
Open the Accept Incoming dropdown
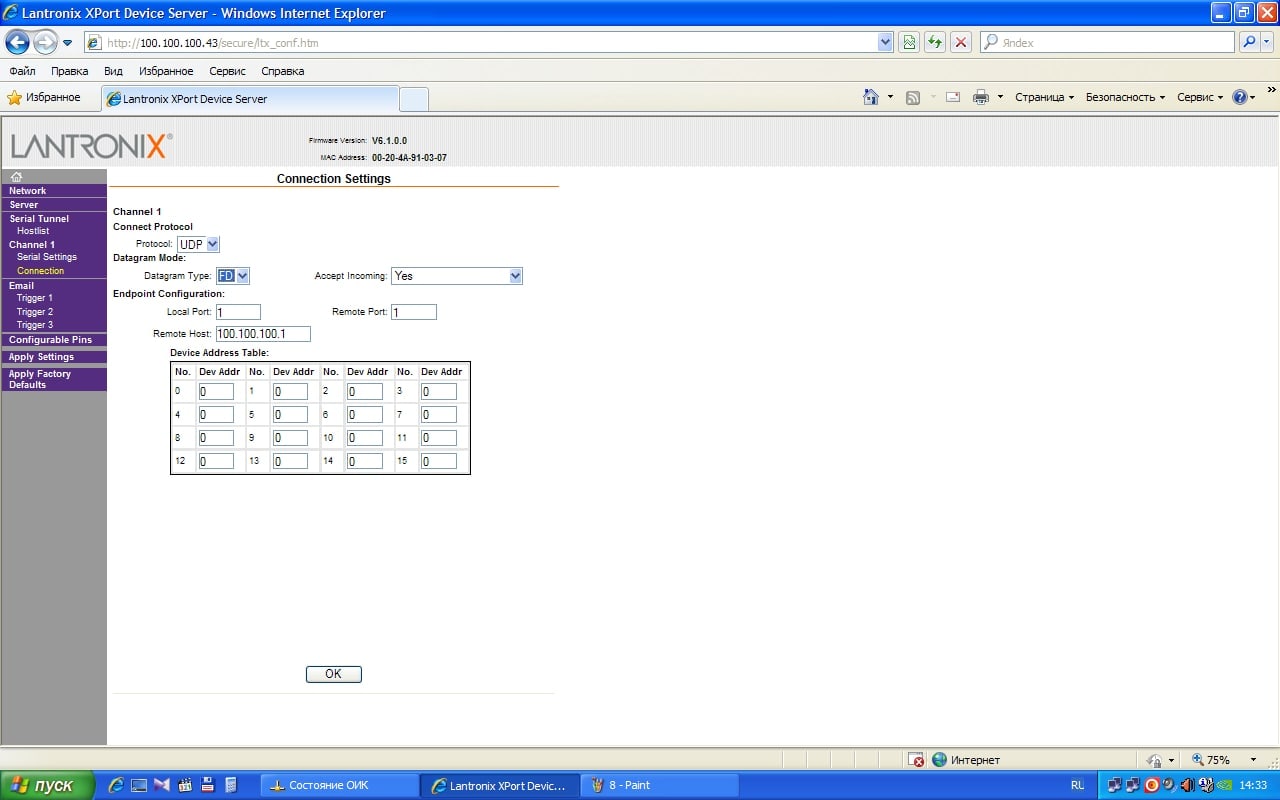[457, 276]
